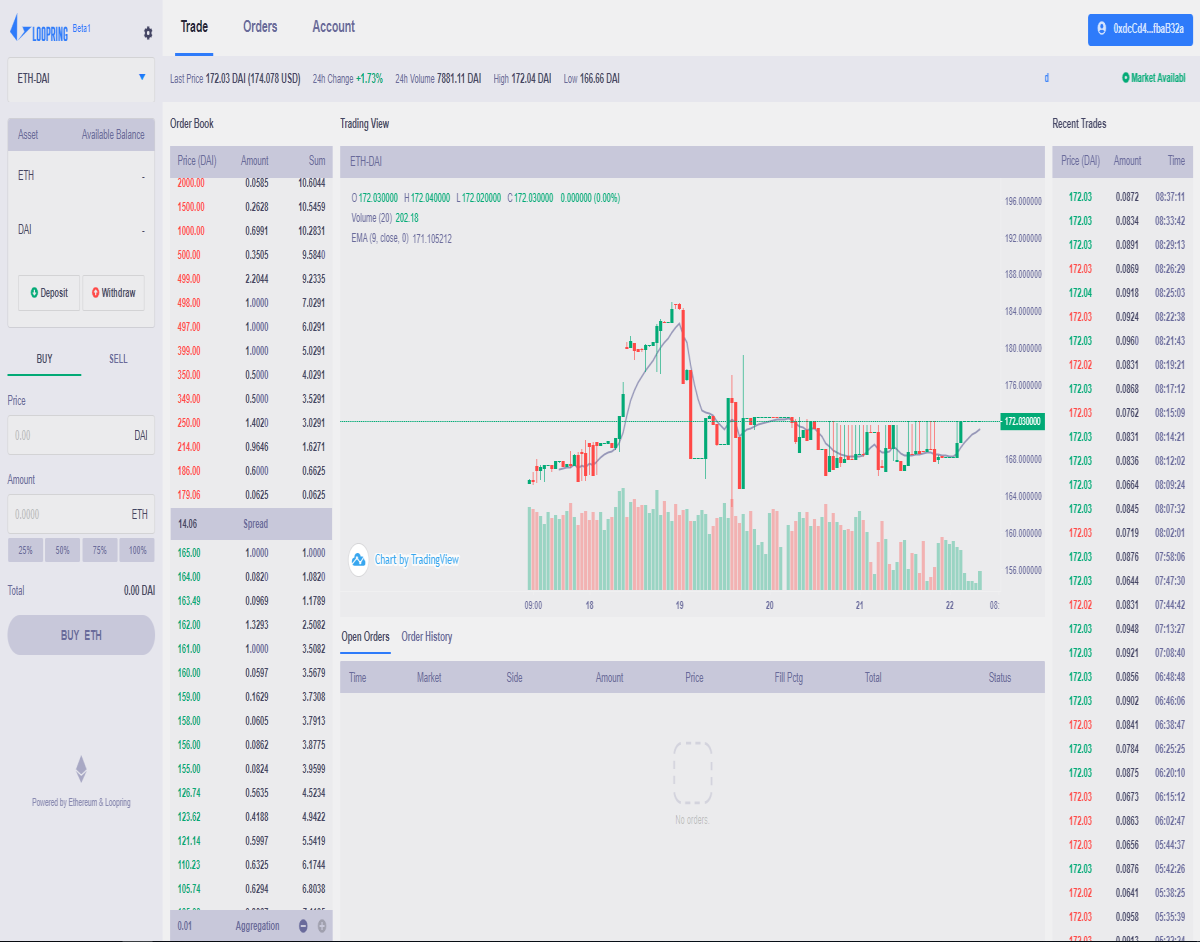Click the Chart by TradingView link
The width and height of the screenshot is (1200, 942).
417,559
